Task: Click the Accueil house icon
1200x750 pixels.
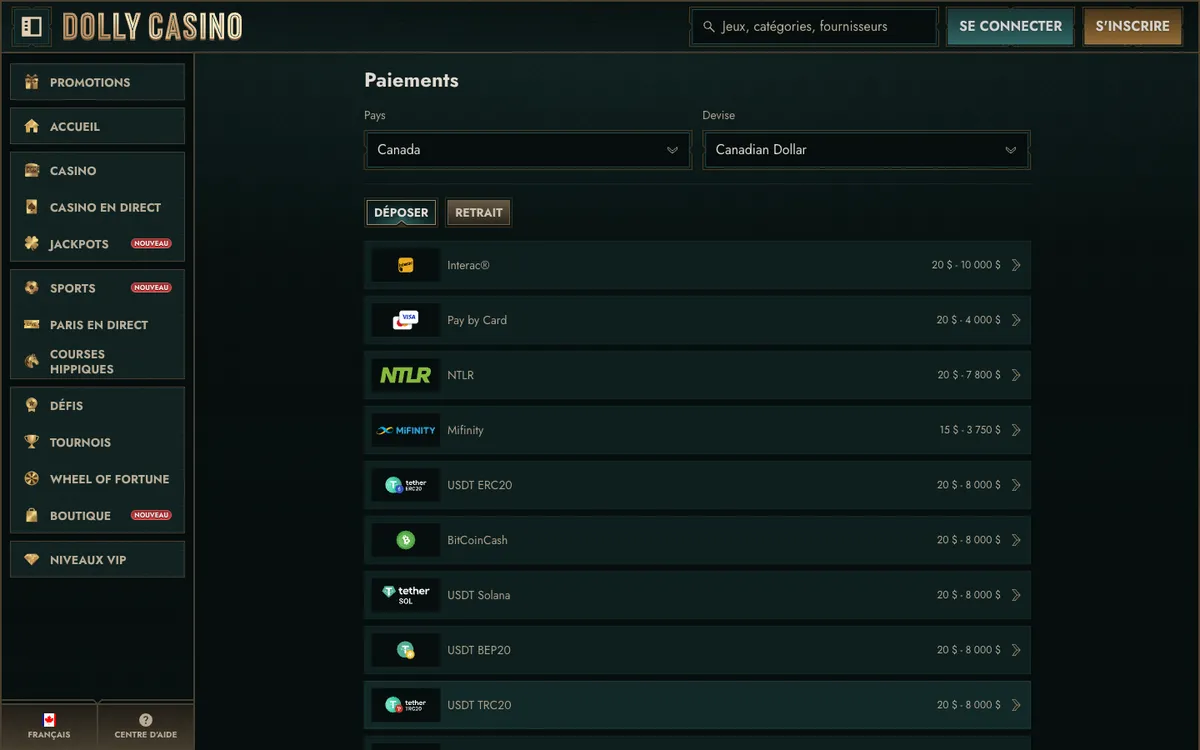Action: coord(32,126)
